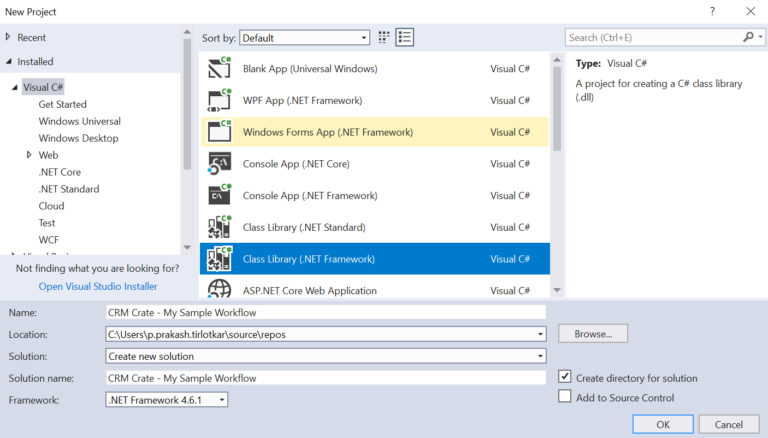The width and height of the screenshot is (768, 438).
Task: Select Class Library (.NET Standard) template
Action: tap(375, 227)
